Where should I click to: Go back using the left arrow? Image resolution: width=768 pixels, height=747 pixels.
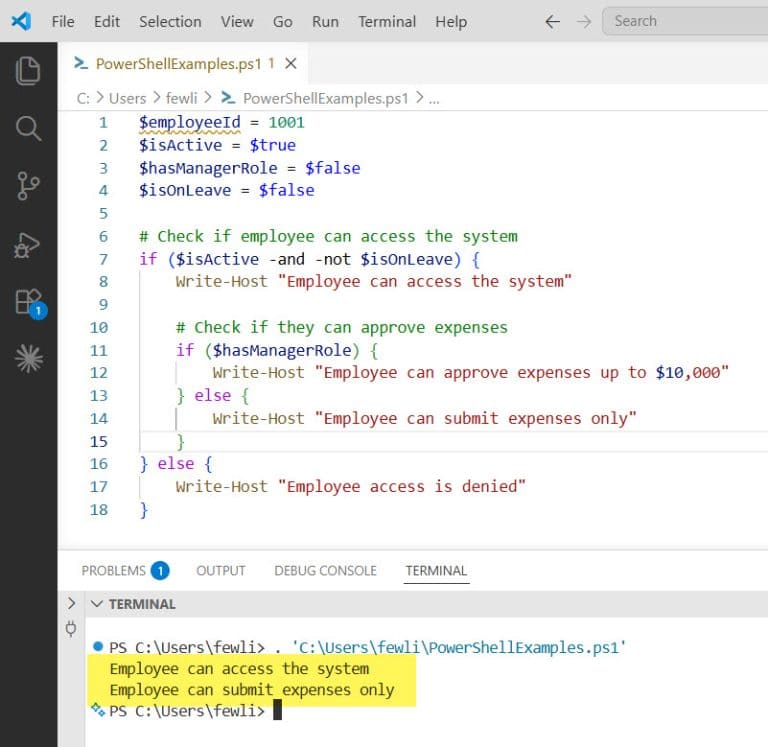[x=552, y=22]
